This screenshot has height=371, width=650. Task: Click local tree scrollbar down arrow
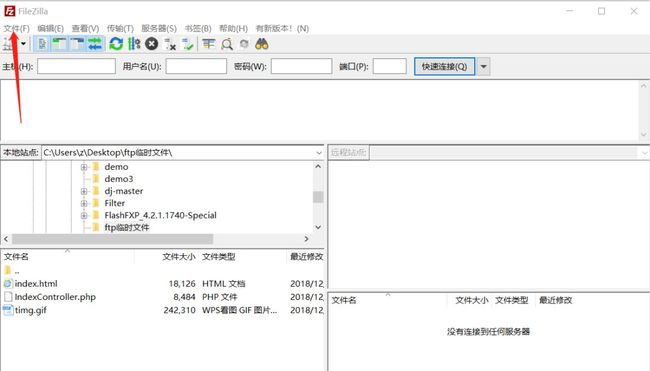(x=318, y=227)
